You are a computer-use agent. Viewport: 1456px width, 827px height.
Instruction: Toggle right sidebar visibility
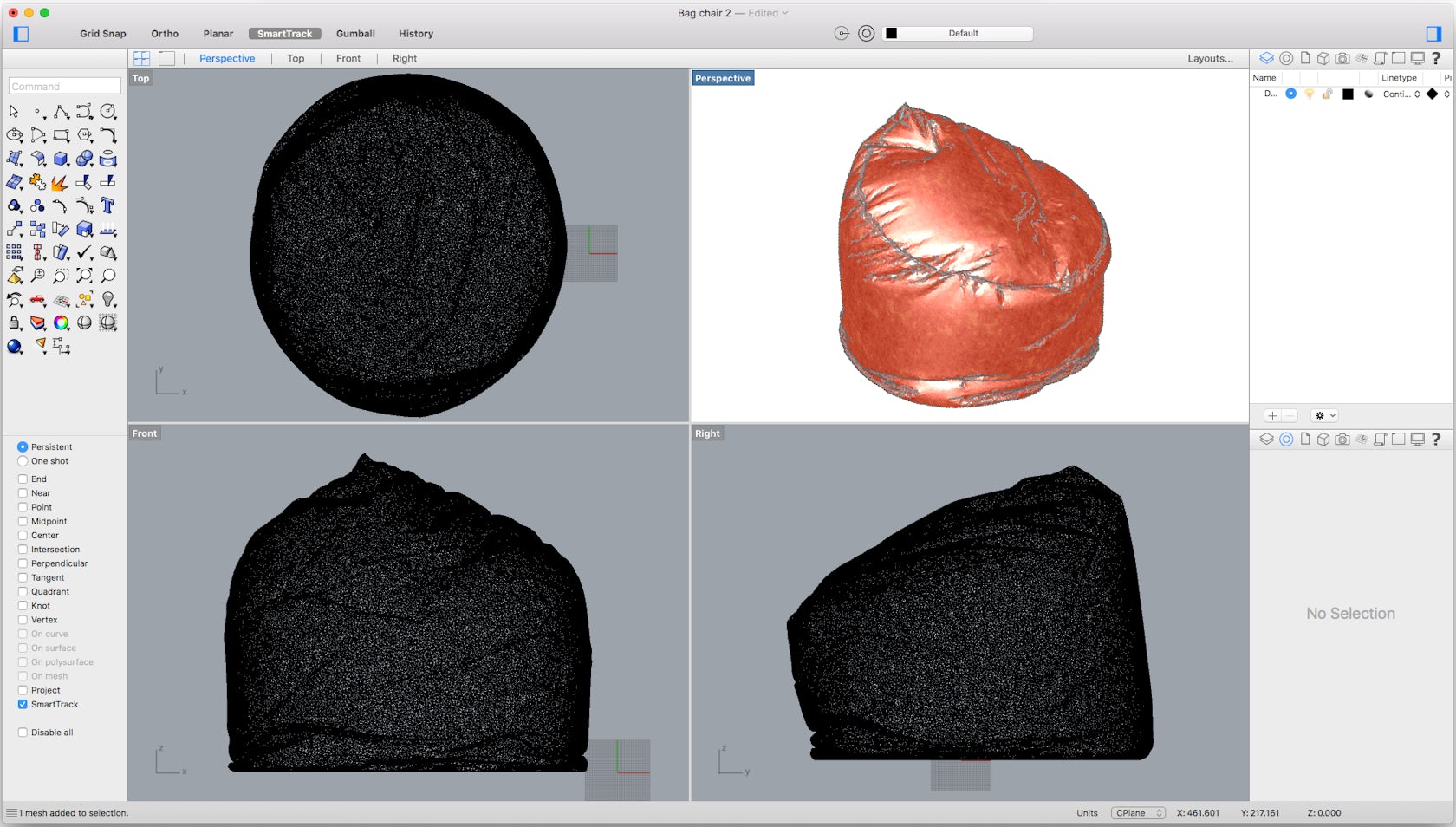coord(1433,34)
